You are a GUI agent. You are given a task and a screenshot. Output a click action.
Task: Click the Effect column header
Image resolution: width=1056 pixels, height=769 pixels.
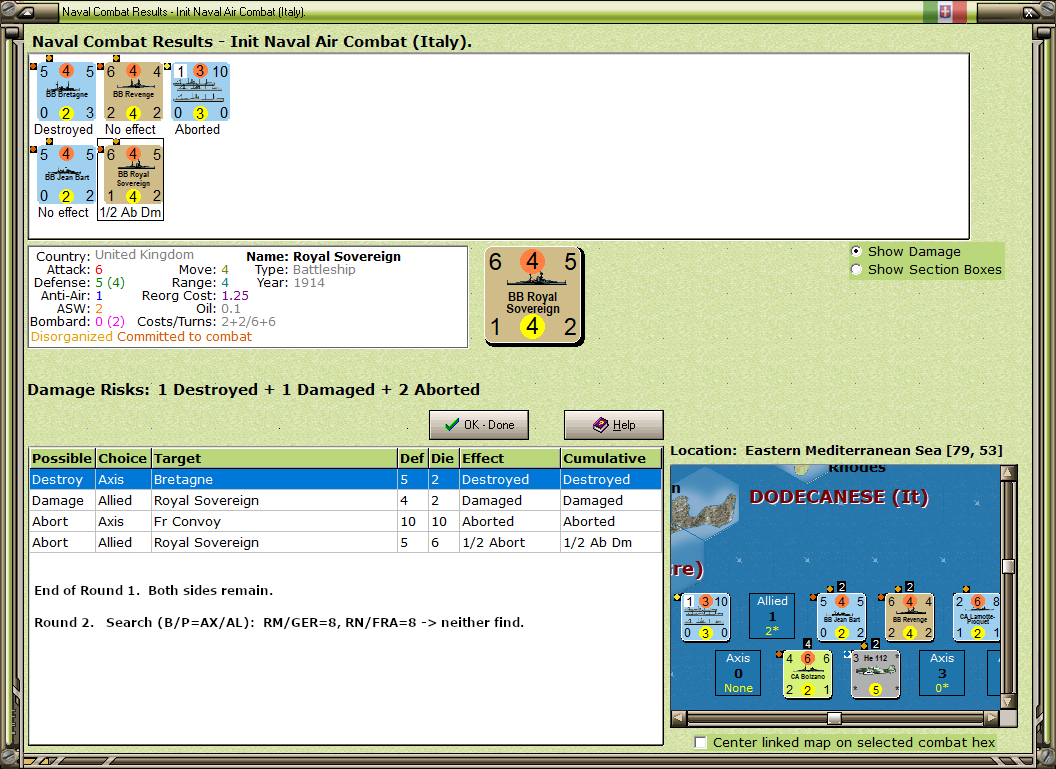coord(509,458)
